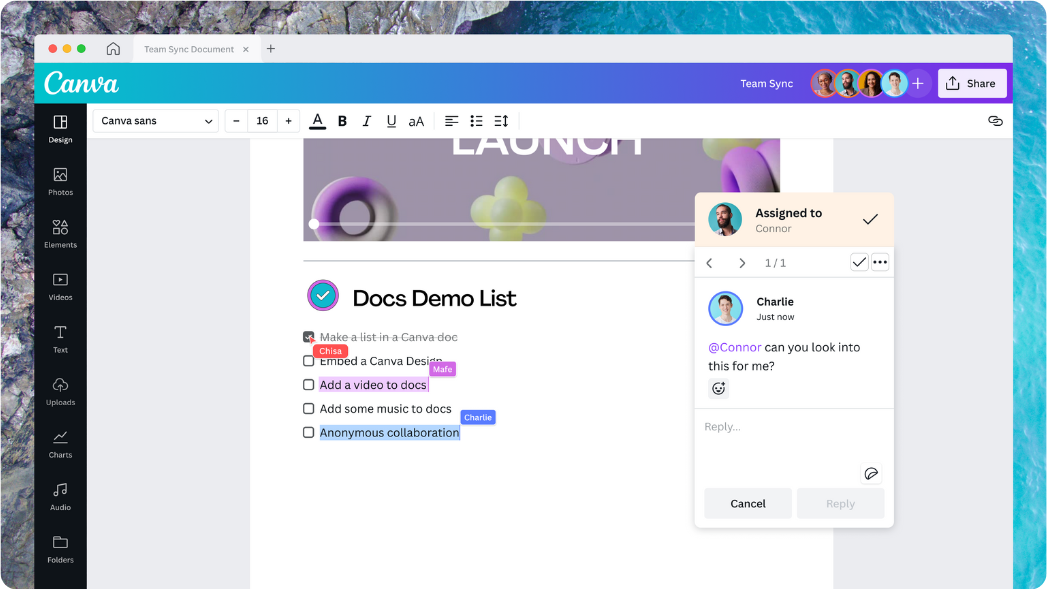This screenshot has height=590, width=1050.
Task: Open the Canva sans font dropdown
Action: (155, 120)
